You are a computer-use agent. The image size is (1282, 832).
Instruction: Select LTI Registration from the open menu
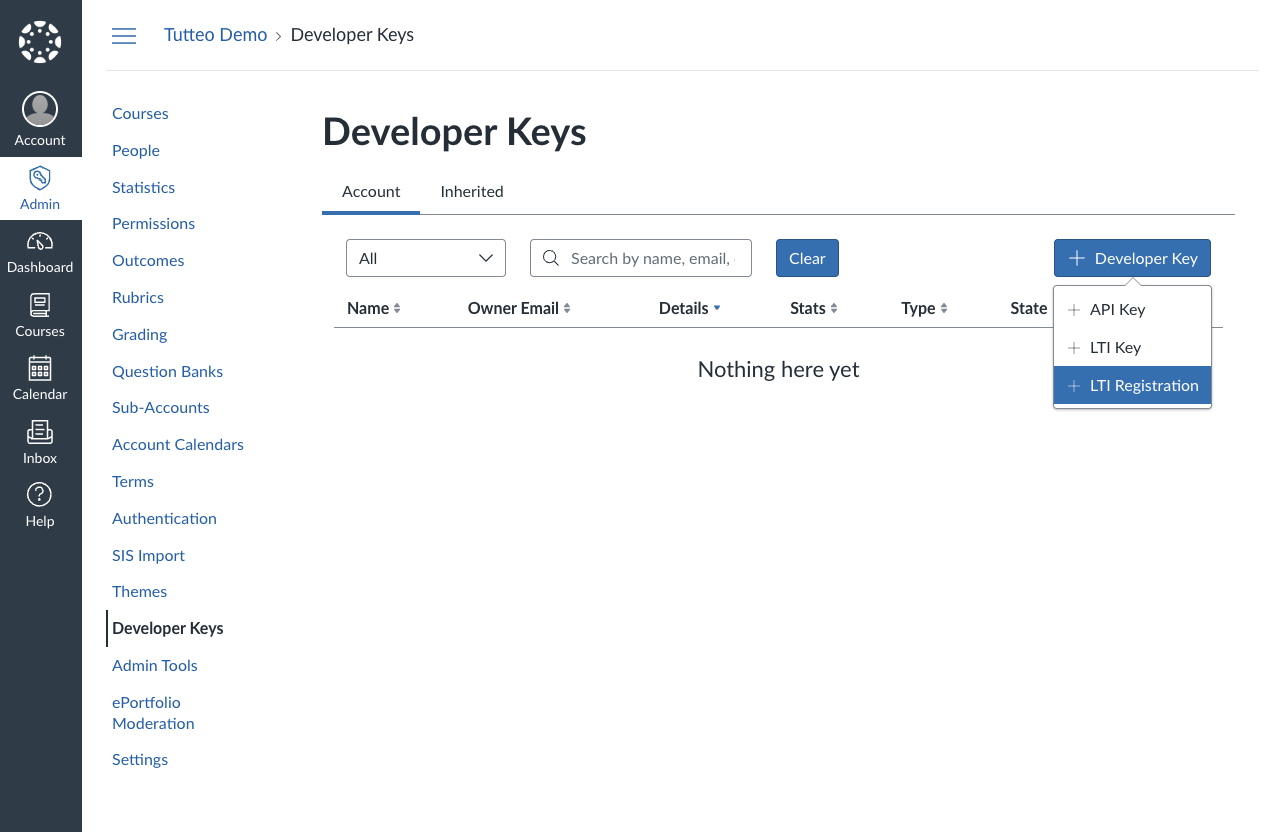point(1132,385)
